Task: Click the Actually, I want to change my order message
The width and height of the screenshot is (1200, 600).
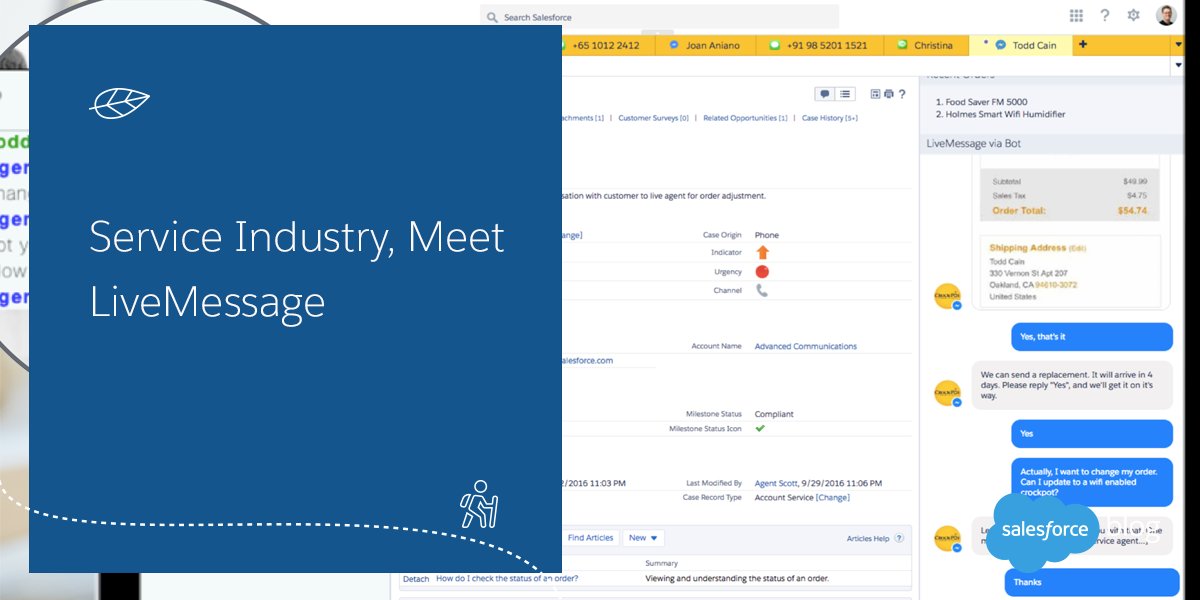Action: (x=1091, y=482)
